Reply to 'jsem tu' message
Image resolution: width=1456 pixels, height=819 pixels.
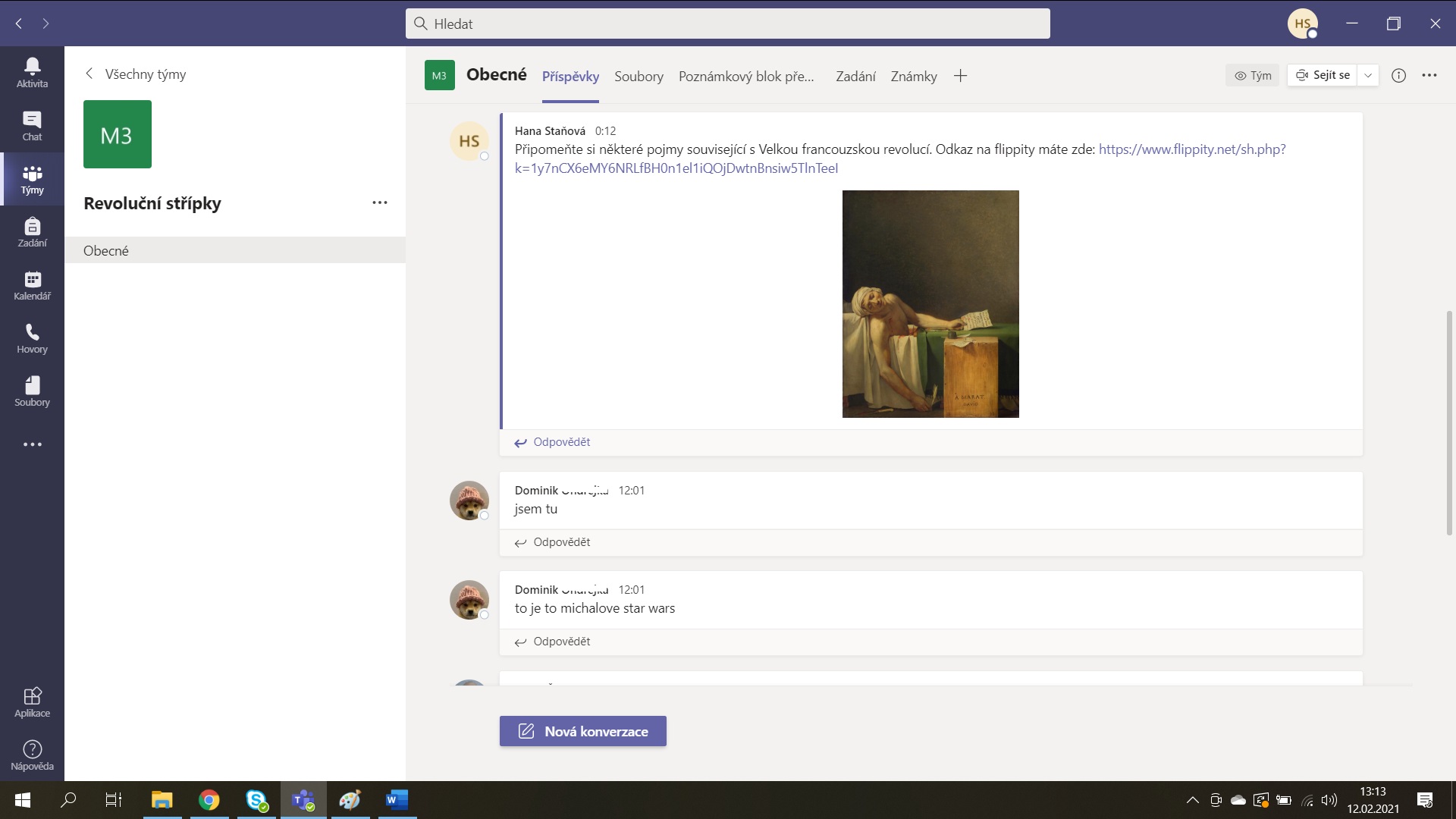pos(552,542)
